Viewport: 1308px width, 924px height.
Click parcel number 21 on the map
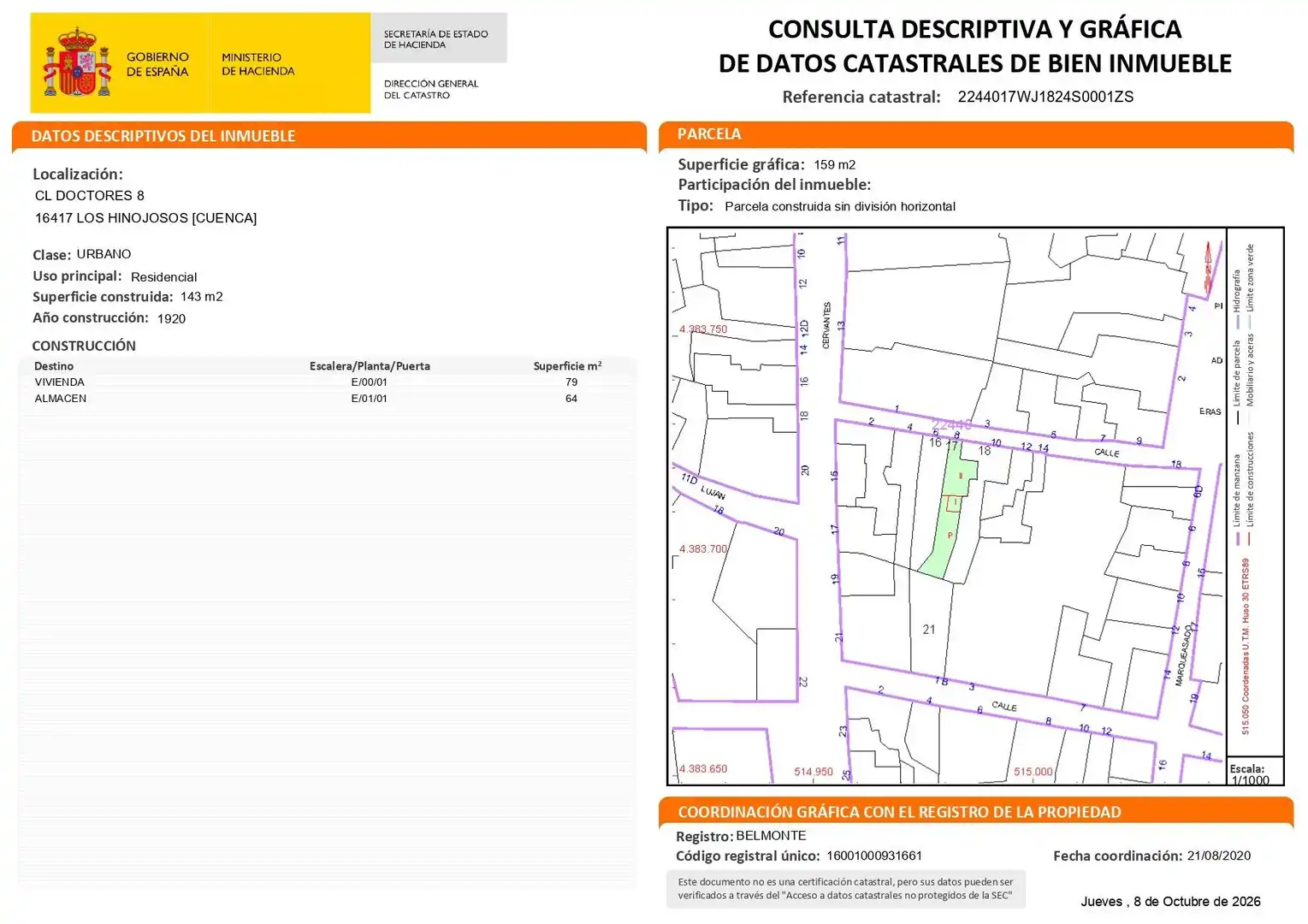tap(929, 629)
